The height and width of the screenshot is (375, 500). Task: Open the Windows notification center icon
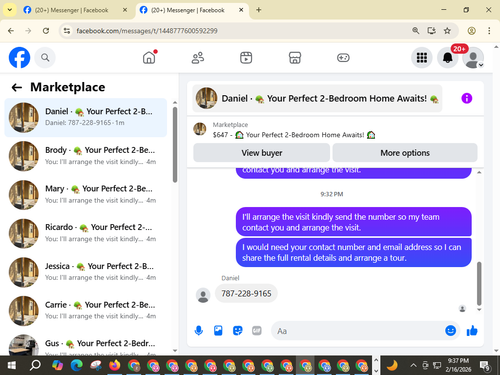pos(484,366)
